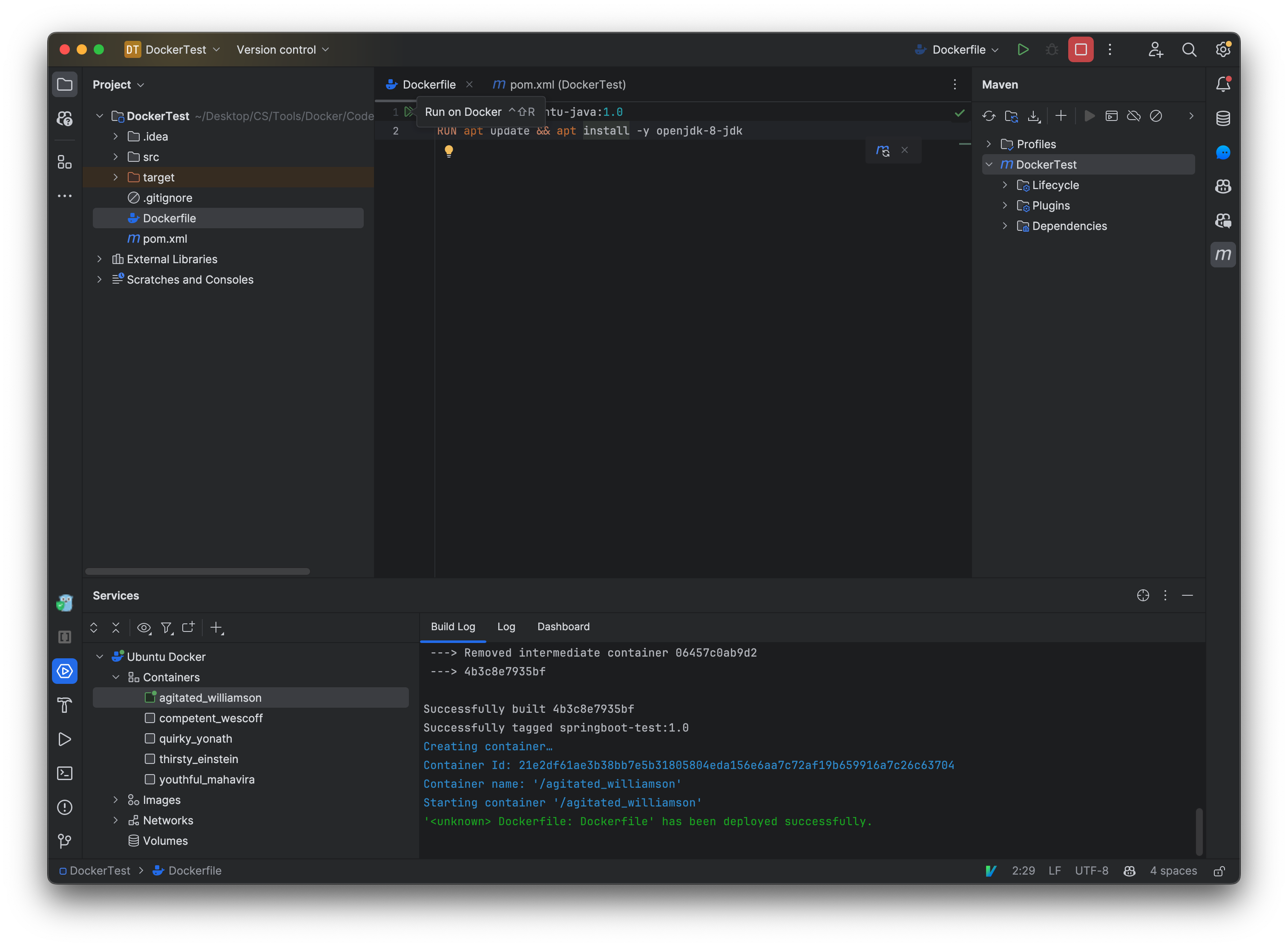Open the Dockerfile run configuration dropdown

coord(957,50)
